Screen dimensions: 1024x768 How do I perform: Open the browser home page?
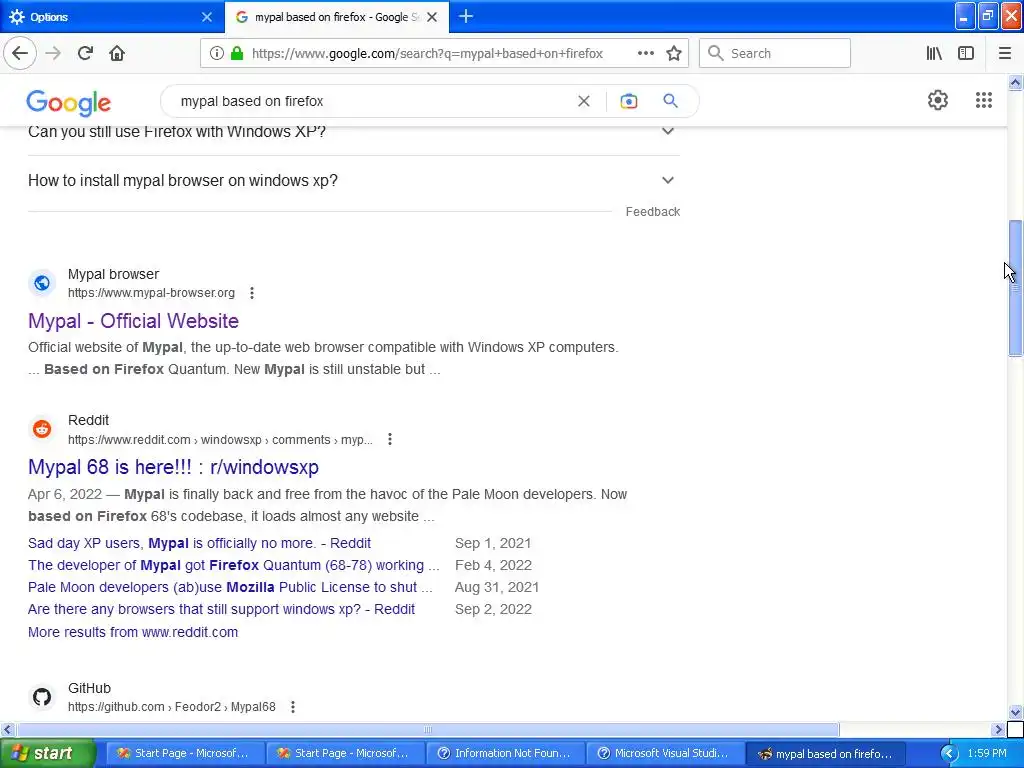point(117,53)
